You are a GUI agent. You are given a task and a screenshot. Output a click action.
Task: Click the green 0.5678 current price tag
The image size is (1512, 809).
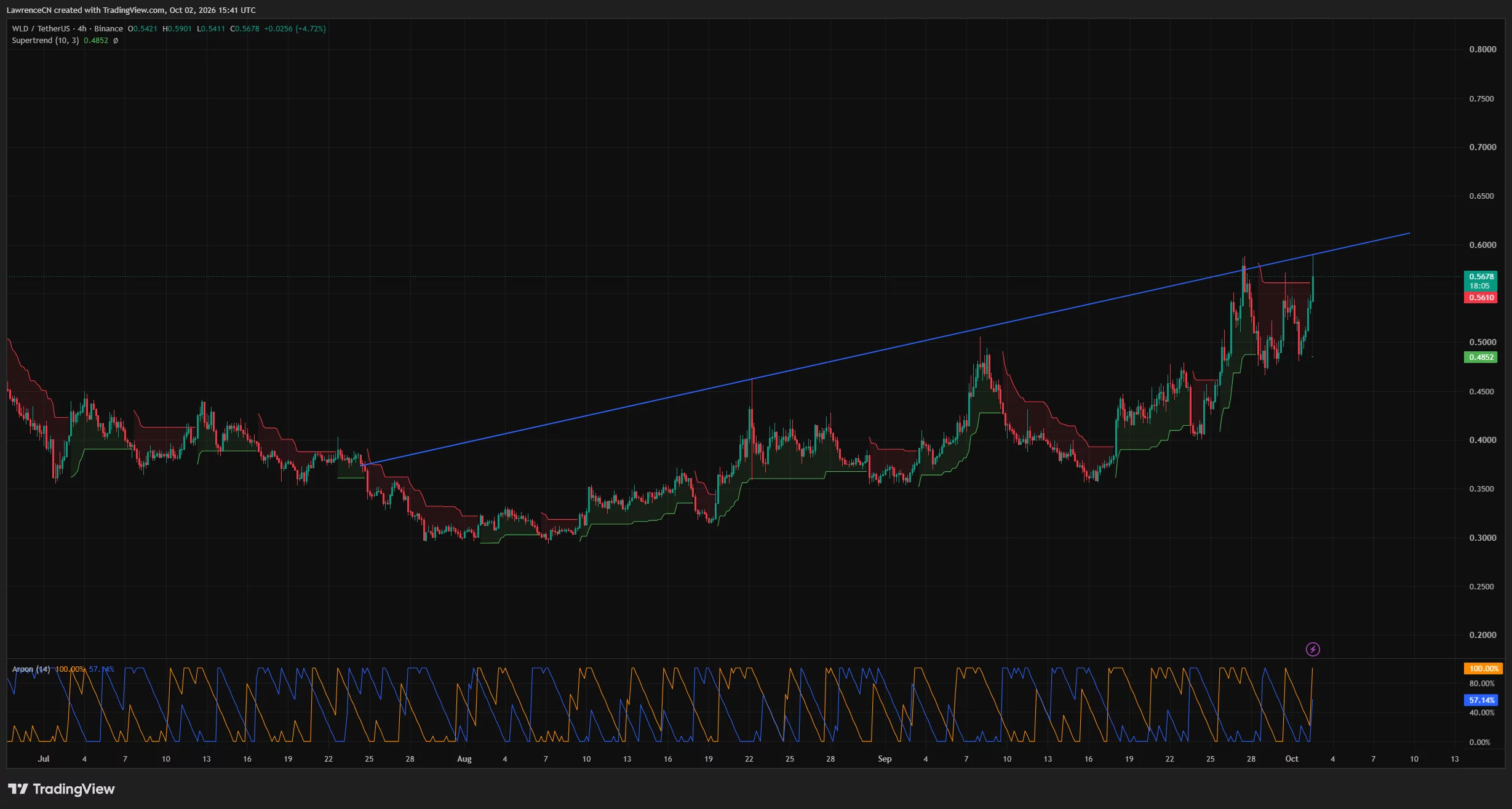click(1481, 281)
